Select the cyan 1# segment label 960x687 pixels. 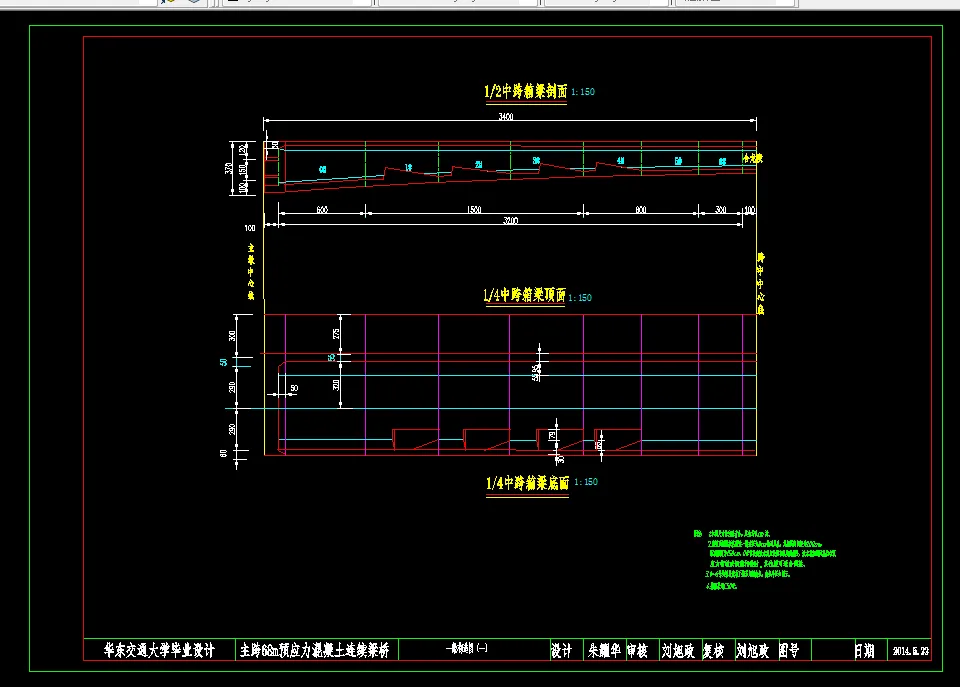pyautogui.click(x=408, y=167)
